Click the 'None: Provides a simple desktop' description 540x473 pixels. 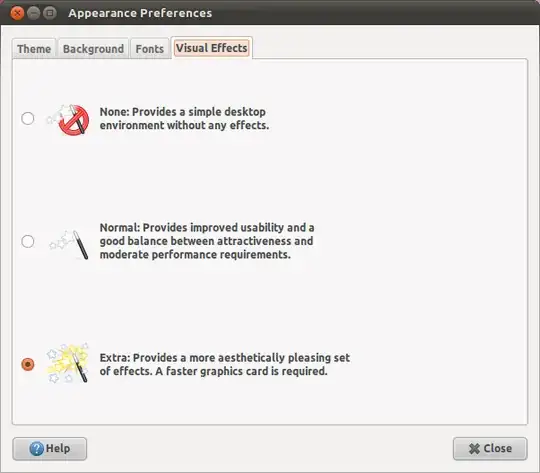coord(184,119)
